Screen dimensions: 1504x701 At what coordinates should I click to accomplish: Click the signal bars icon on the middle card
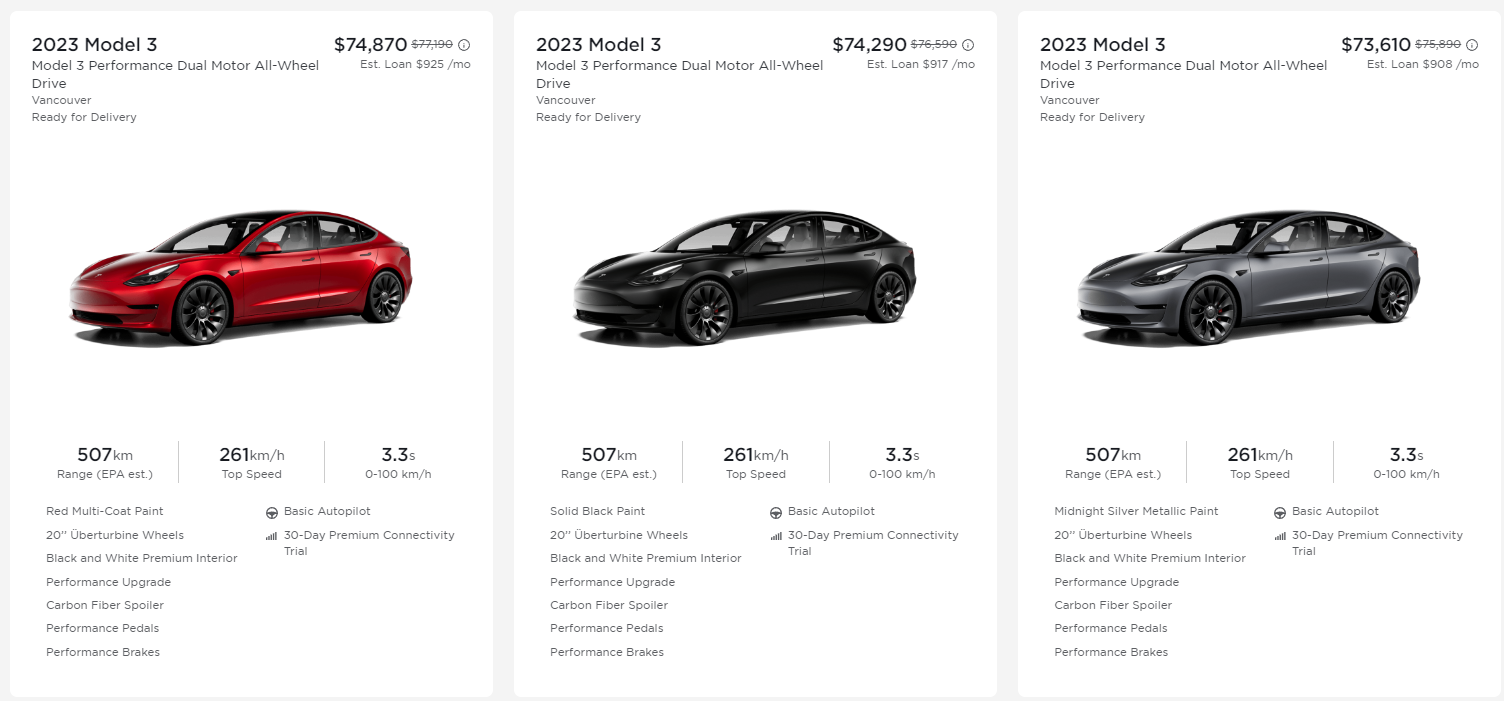coord(775,536)
